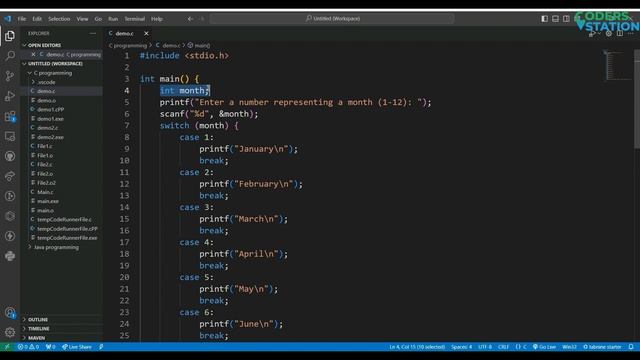Click the lightning bolt icon in activity bar

[x=10, y=236]
